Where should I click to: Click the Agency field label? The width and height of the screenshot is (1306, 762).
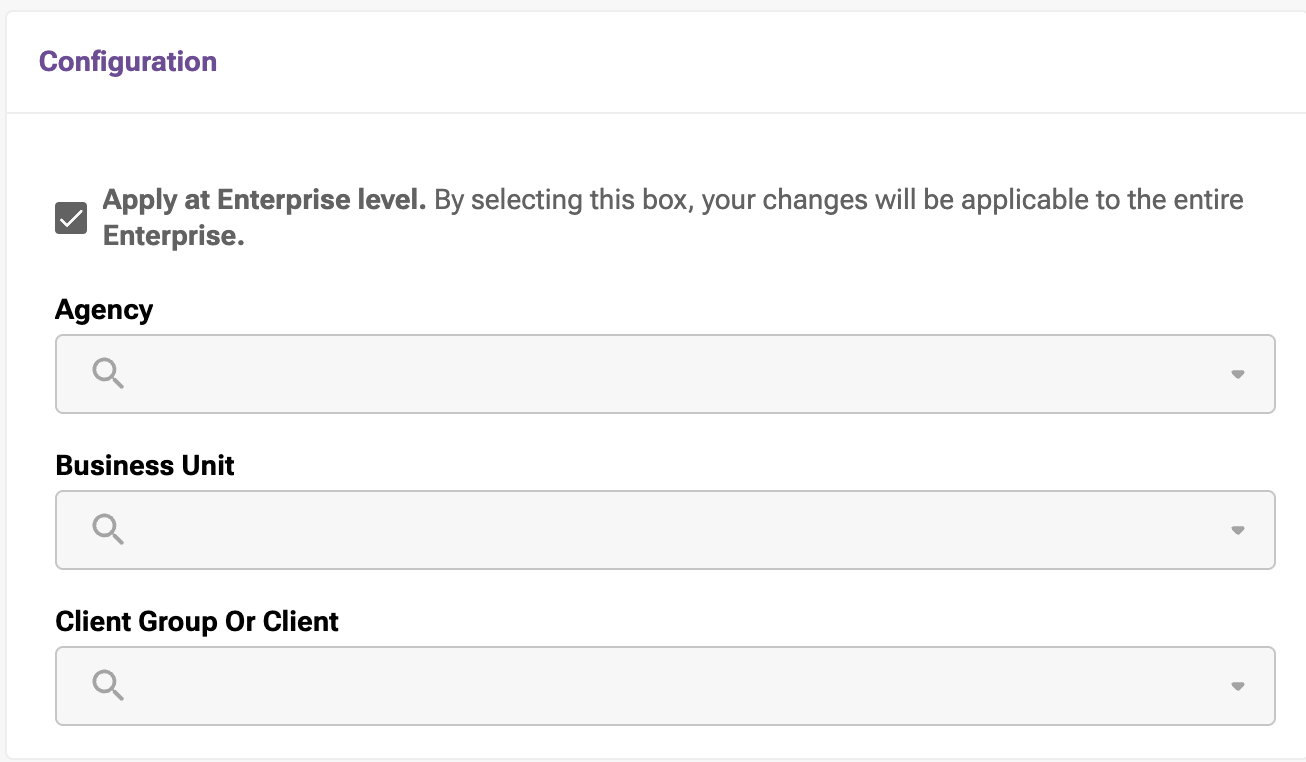[x=104, y=310]
